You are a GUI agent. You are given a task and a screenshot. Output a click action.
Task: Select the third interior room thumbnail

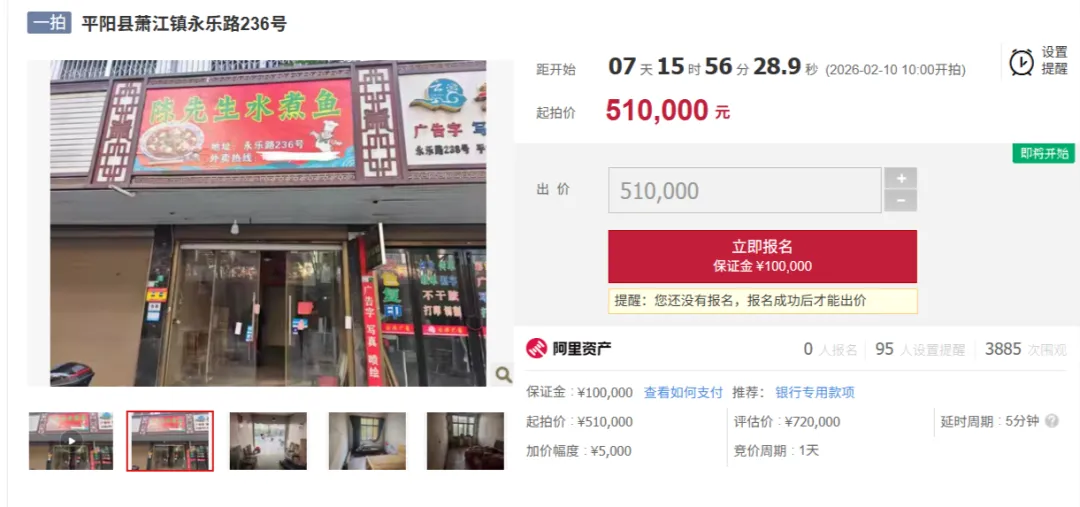(x=268, y=441)
